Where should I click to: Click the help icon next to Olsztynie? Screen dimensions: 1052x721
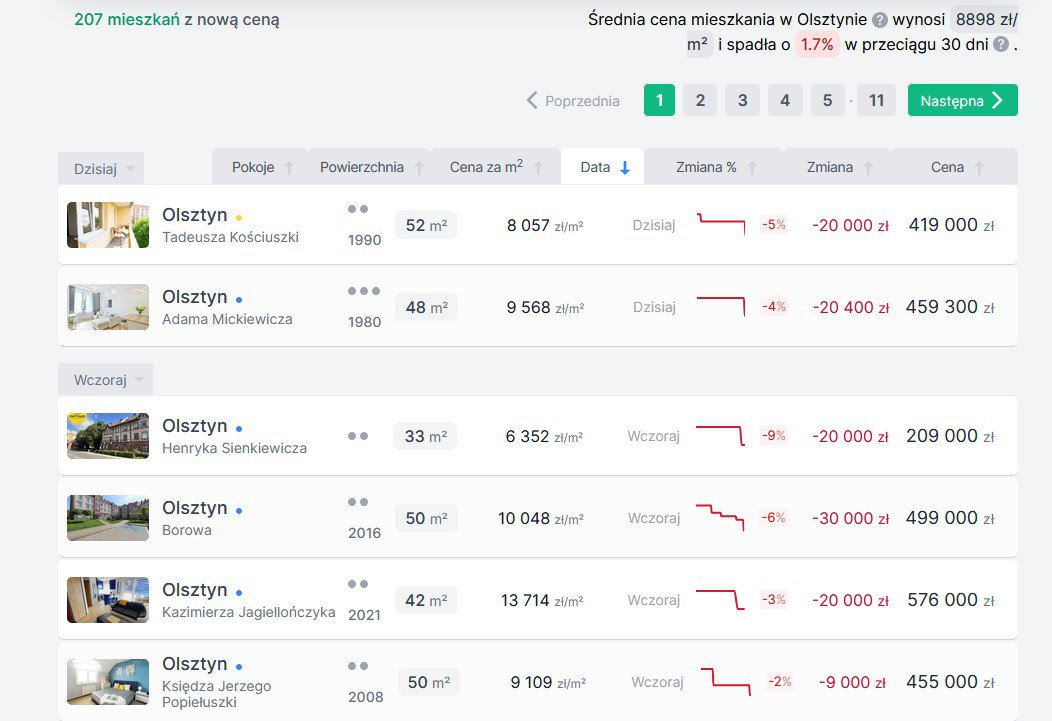click(879, 20)
